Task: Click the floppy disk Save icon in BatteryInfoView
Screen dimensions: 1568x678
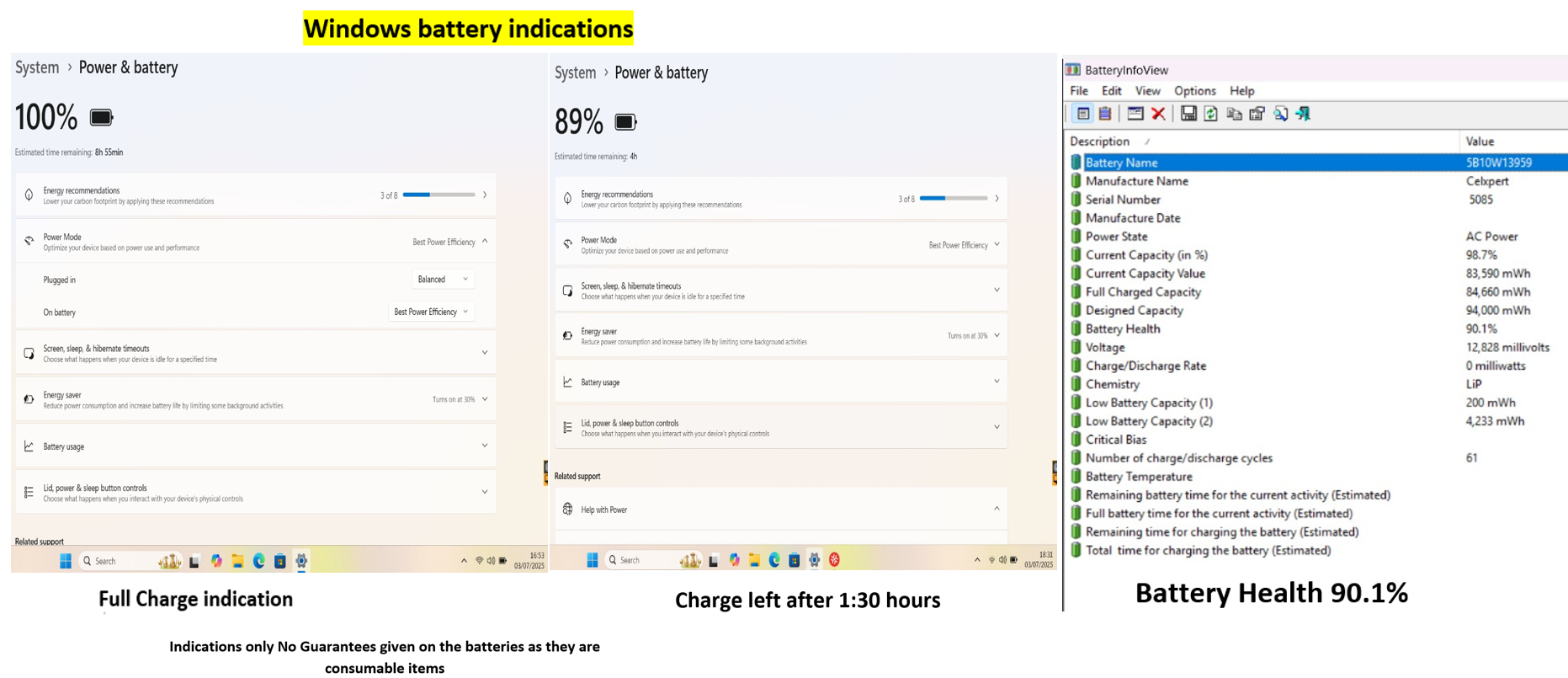Action: point(1188,114)
